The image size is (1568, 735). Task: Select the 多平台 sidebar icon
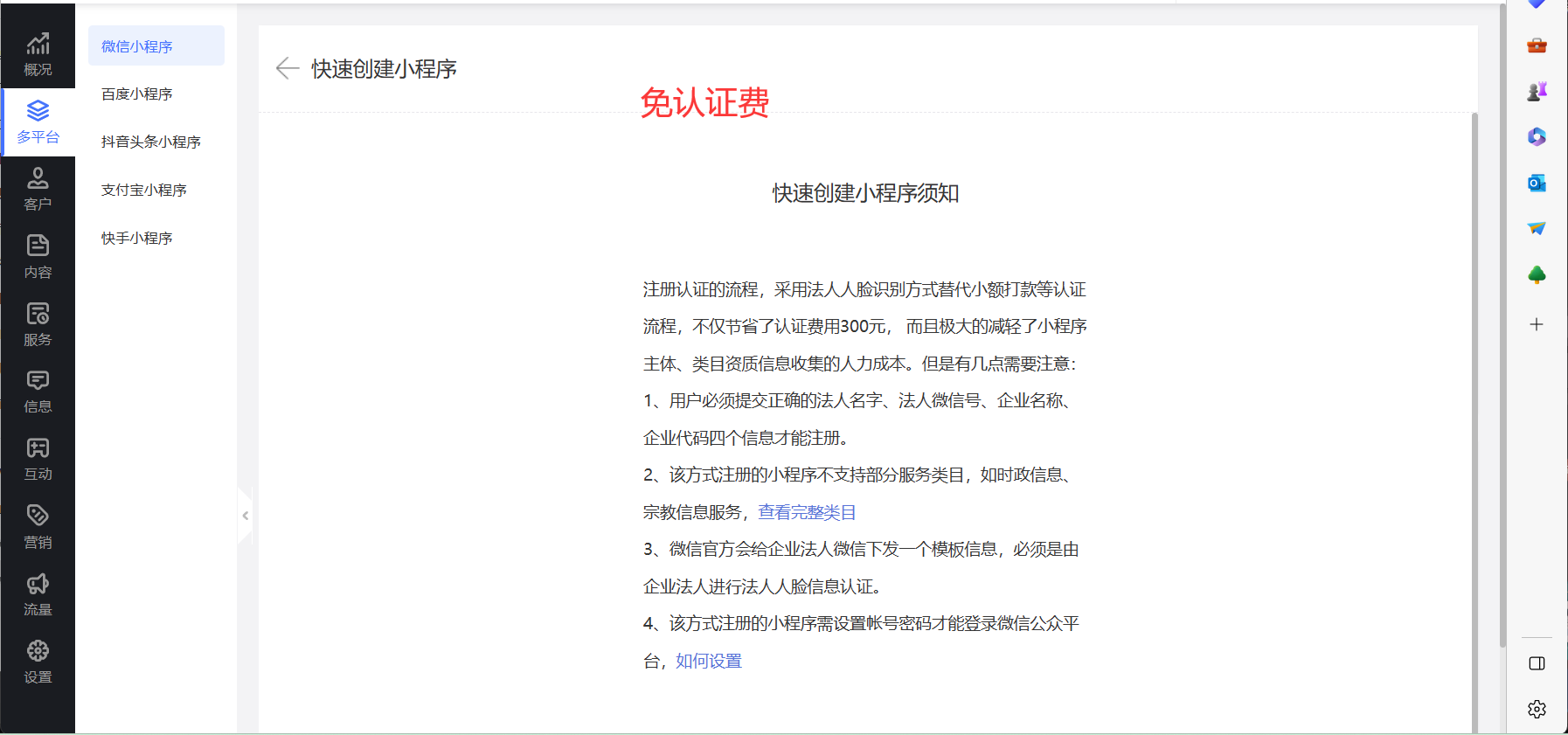(38, 121)
